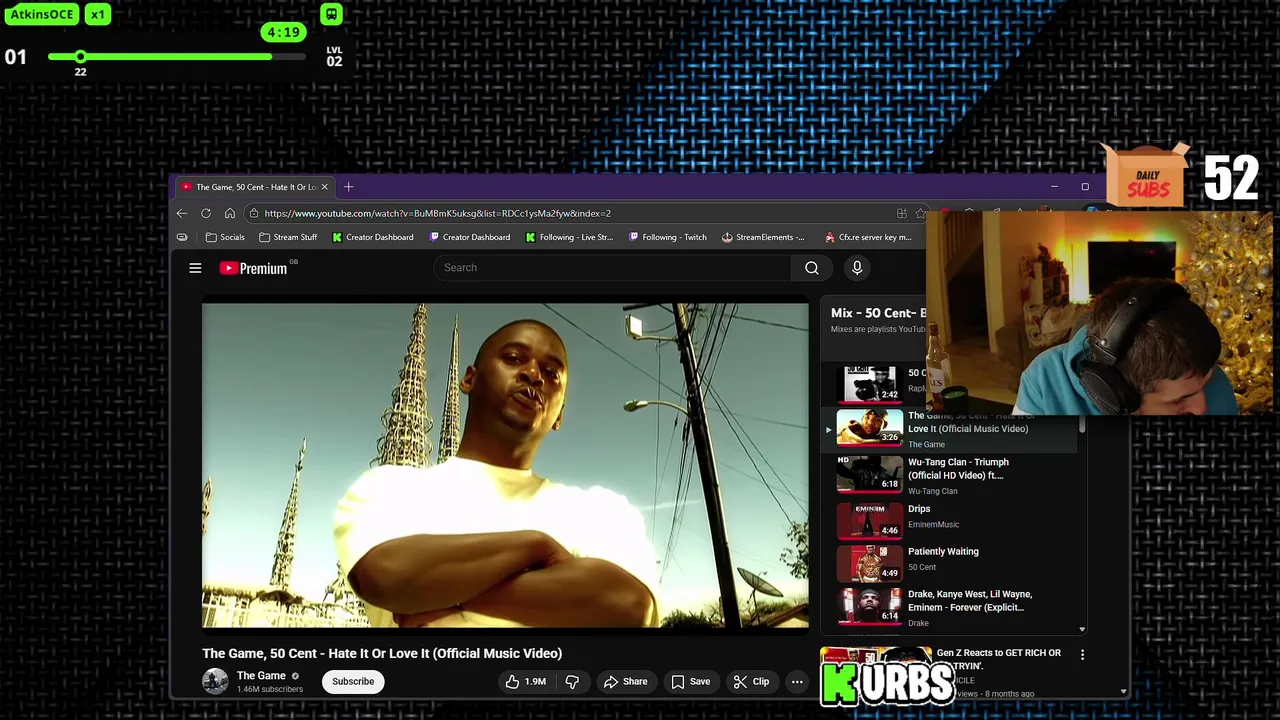Click the playlist scrollbar thumb
The image size is (1280, 720).
coord(1082,425)
